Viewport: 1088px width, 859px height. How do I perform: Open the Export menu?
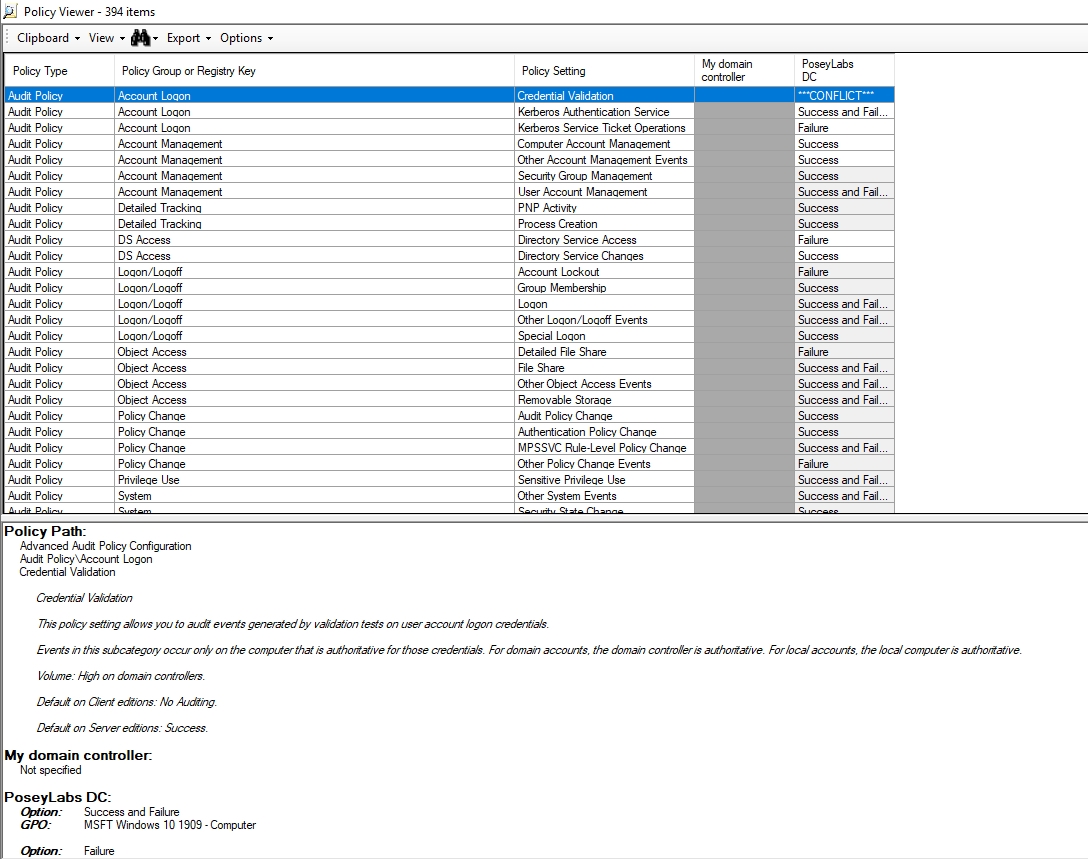pyautogui.click(x=186, y=37)
